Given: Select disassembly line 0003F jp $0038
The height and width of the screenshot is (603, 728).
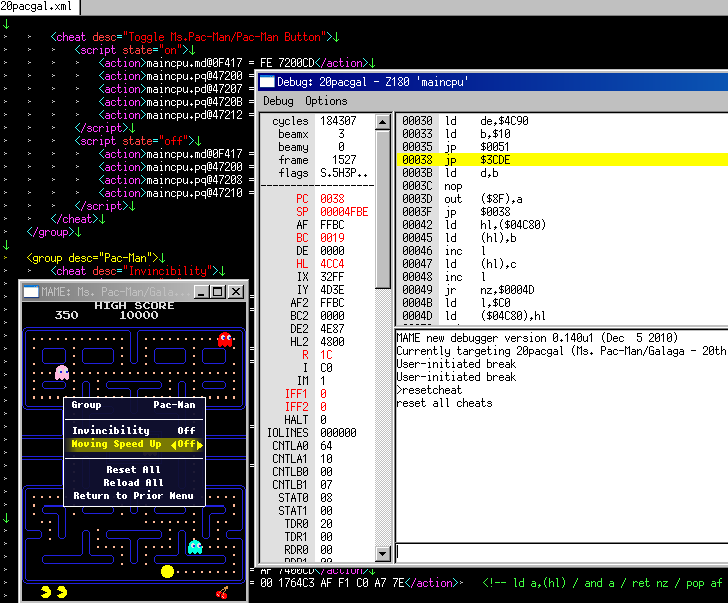Looking at the screenshot, I should (x=562, y=212).
